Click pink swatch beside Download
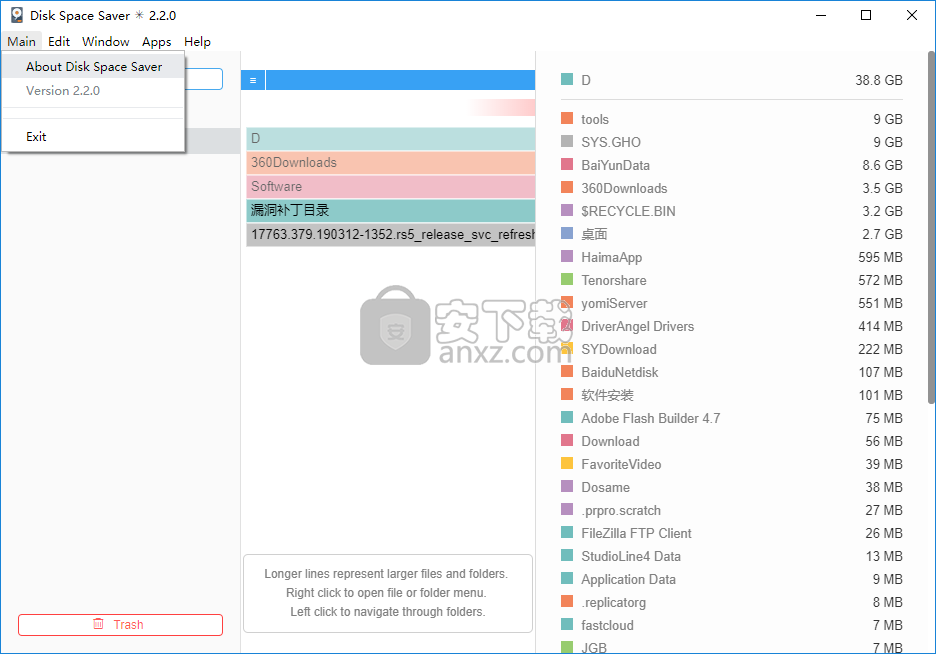This screenshot has width=936, height=654. pyautogui.click(x=567, y=440)
